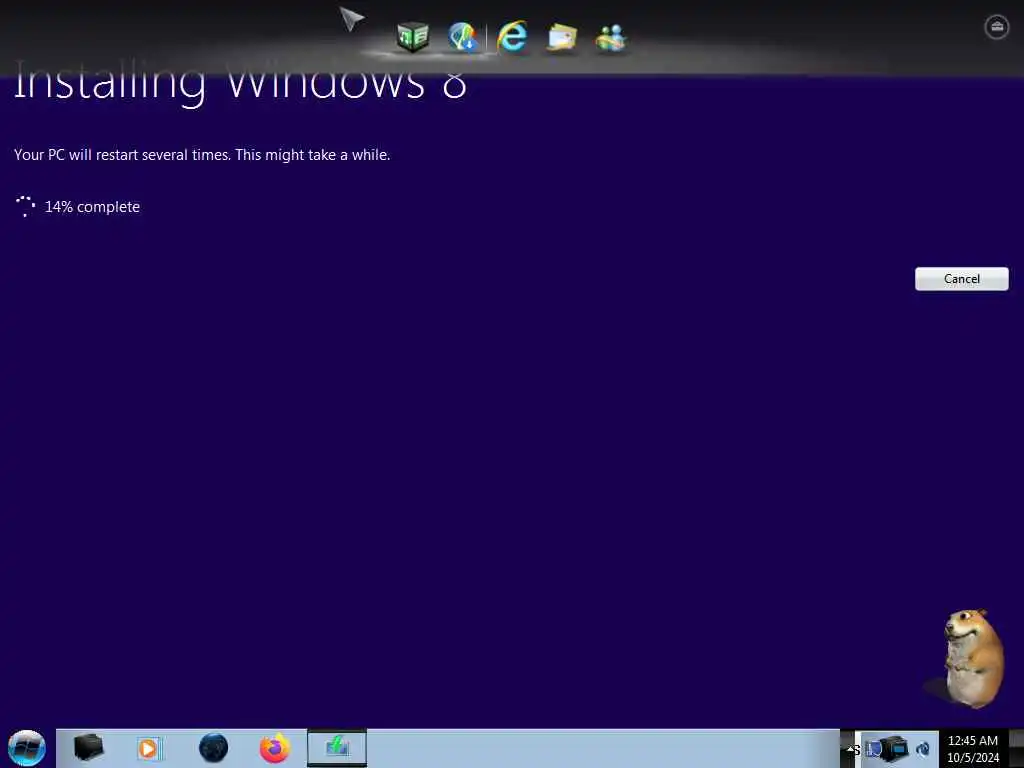The width and height of the screenshot is (1024, 768).
Task: Launch Internet Explorer from the top dock
Action: [x=513, y=37]
